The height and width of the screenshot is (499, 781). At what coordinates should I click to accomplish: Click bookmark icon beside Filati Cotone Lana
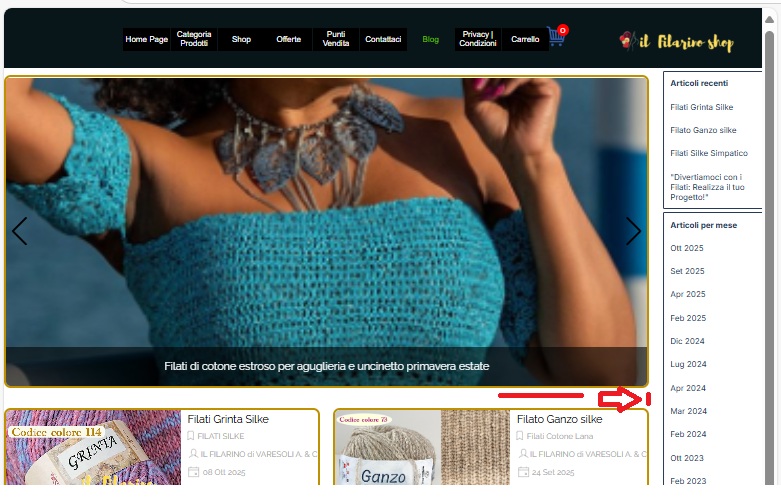pos(521,436)
